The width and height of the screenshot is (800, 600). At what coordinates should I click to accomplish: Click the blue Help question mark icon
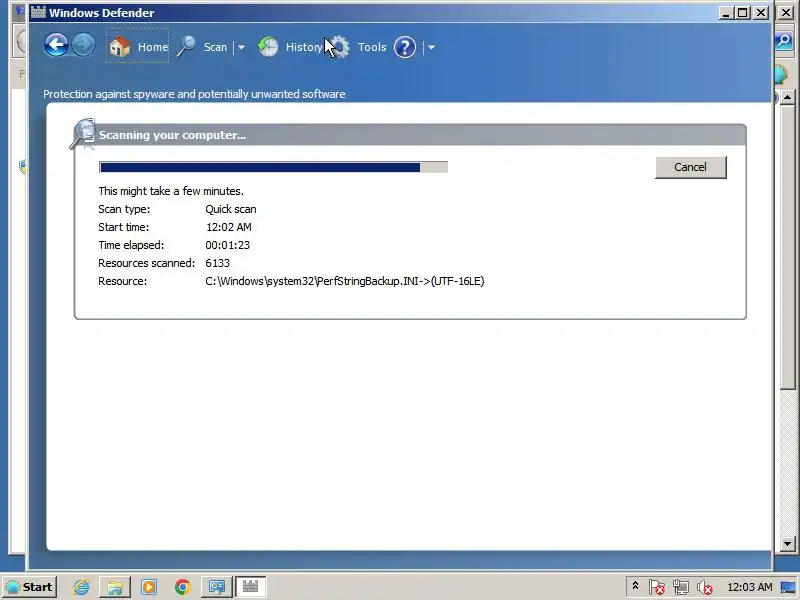point(405,47)
